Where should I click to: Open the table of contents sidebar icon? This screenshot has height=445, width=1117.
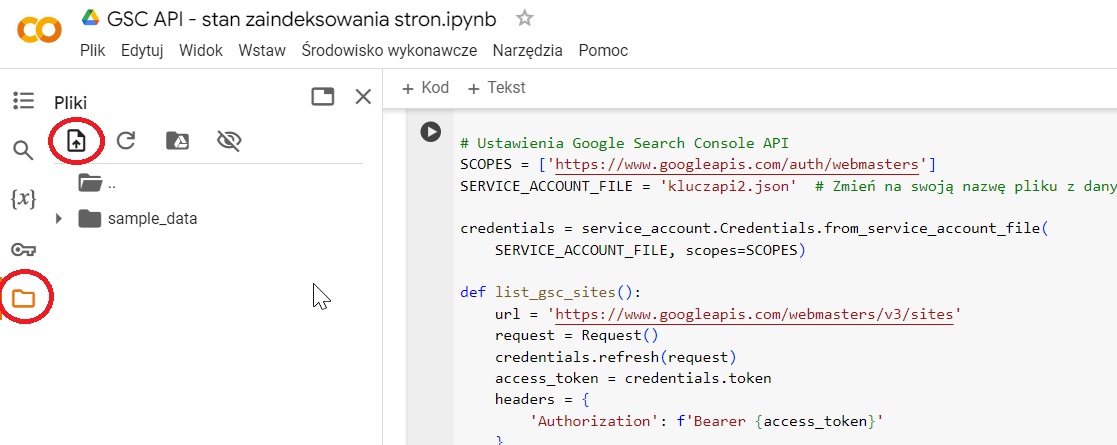click(x=24, y=100)
